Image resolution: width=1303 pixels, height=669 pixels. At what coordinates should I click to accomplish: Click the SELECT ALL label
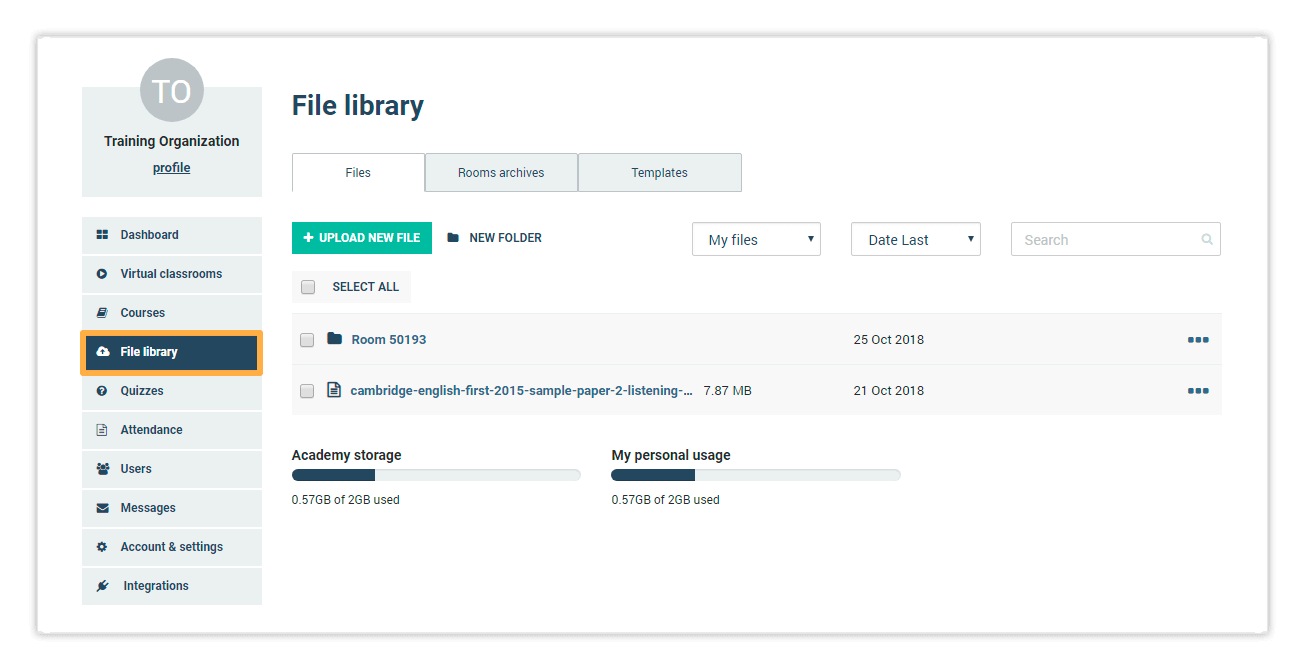(366, 287)
